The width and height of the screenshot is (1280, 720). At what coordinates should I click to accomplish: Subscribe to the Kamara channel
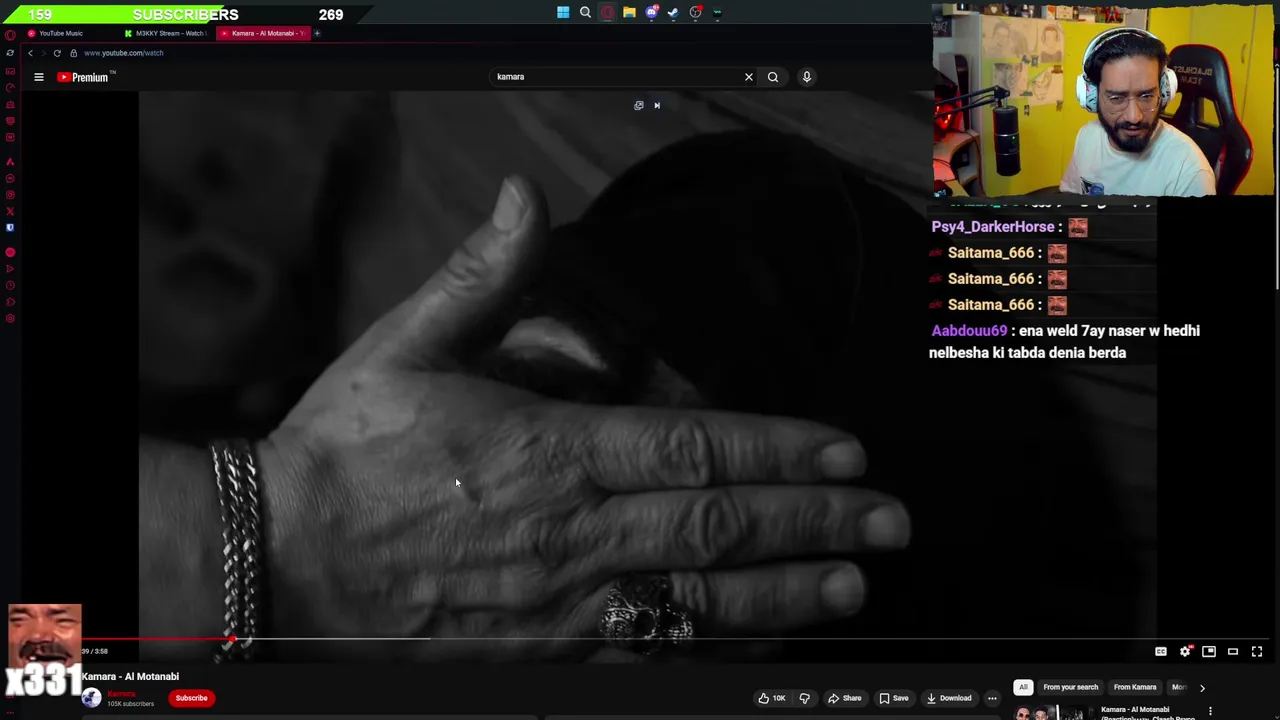click(x=191, y=698)
